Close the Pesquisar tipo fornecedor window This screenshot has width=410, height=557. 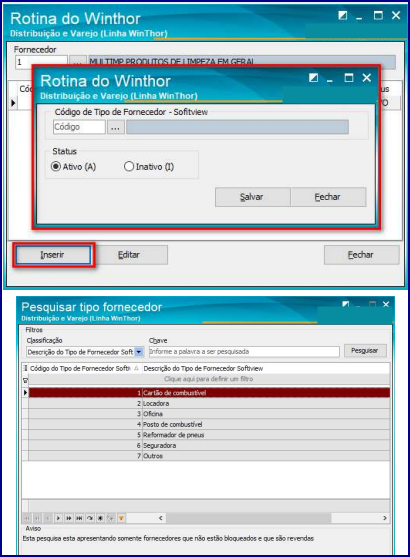386,304
